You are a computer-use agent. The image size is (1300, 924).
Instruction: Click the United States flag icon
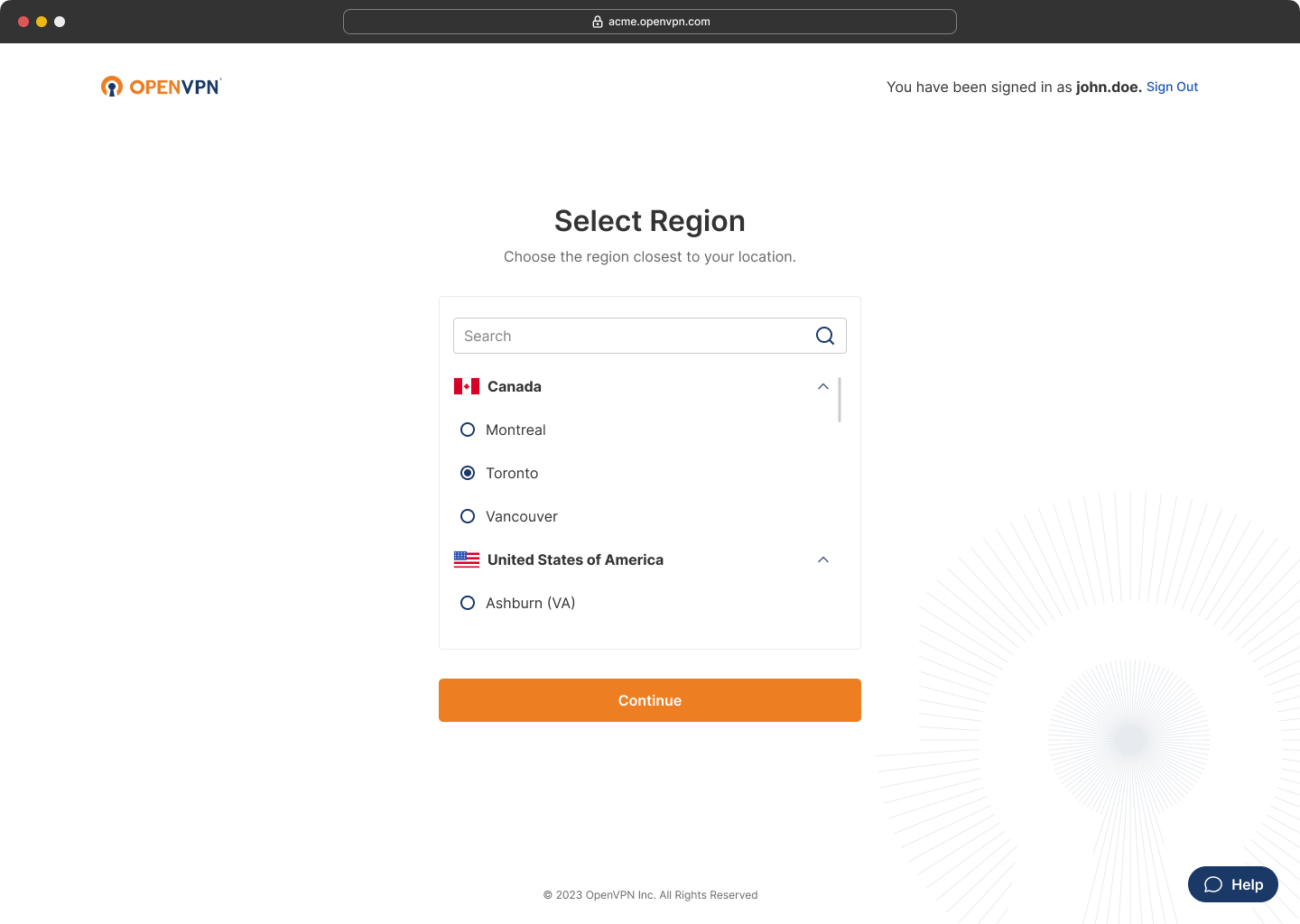pyautogui.click(x=467, y=559)
